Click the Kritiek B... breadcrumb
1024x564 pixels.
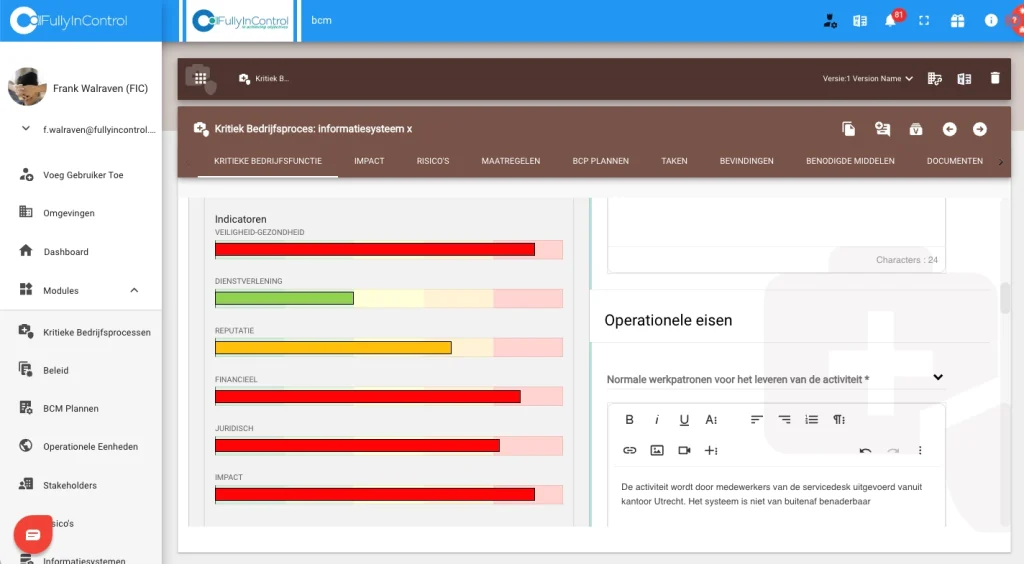(x=264, y=78)
